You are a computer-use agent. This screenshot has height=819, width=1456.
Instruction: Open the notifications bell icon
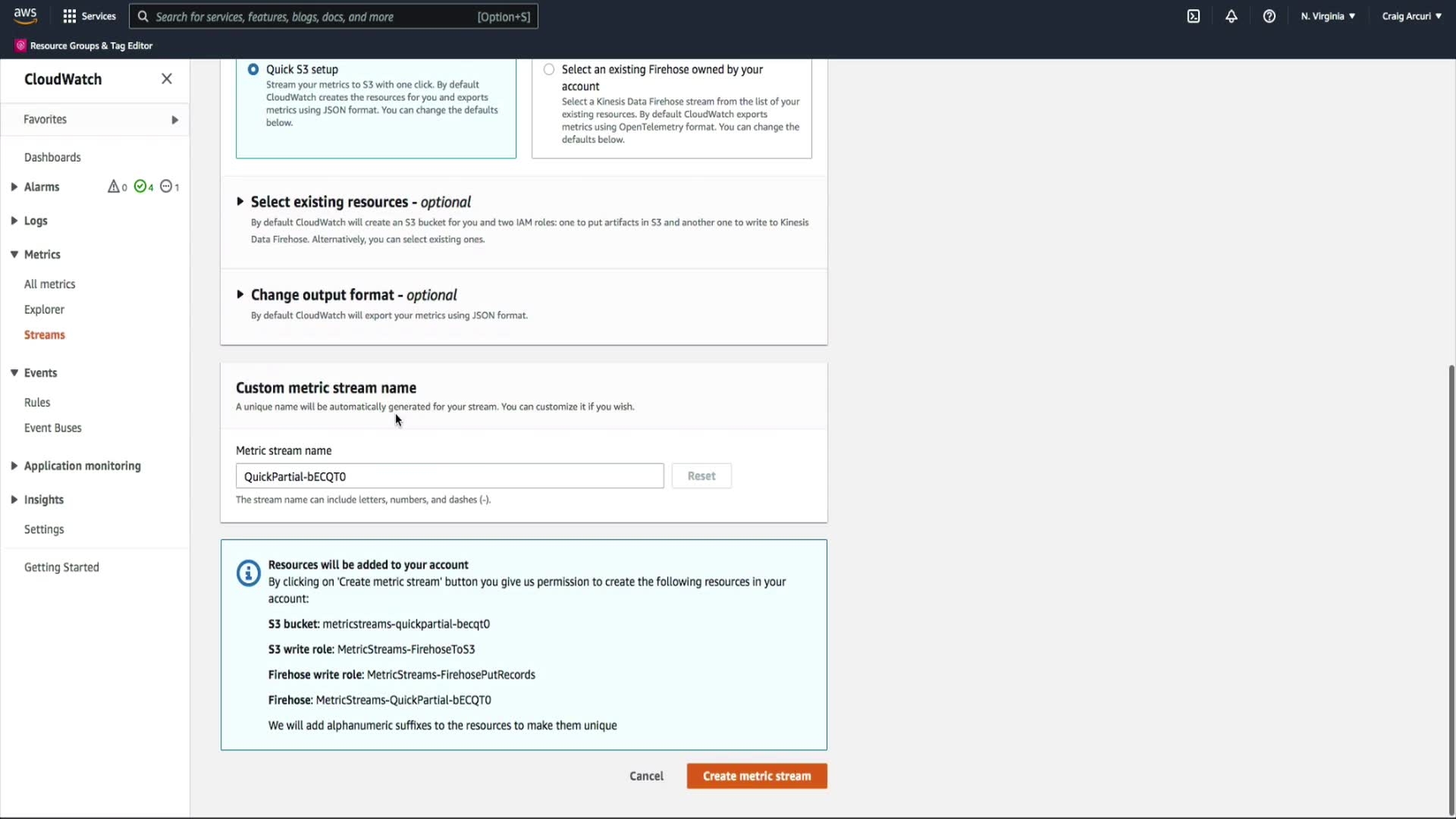1232,16
